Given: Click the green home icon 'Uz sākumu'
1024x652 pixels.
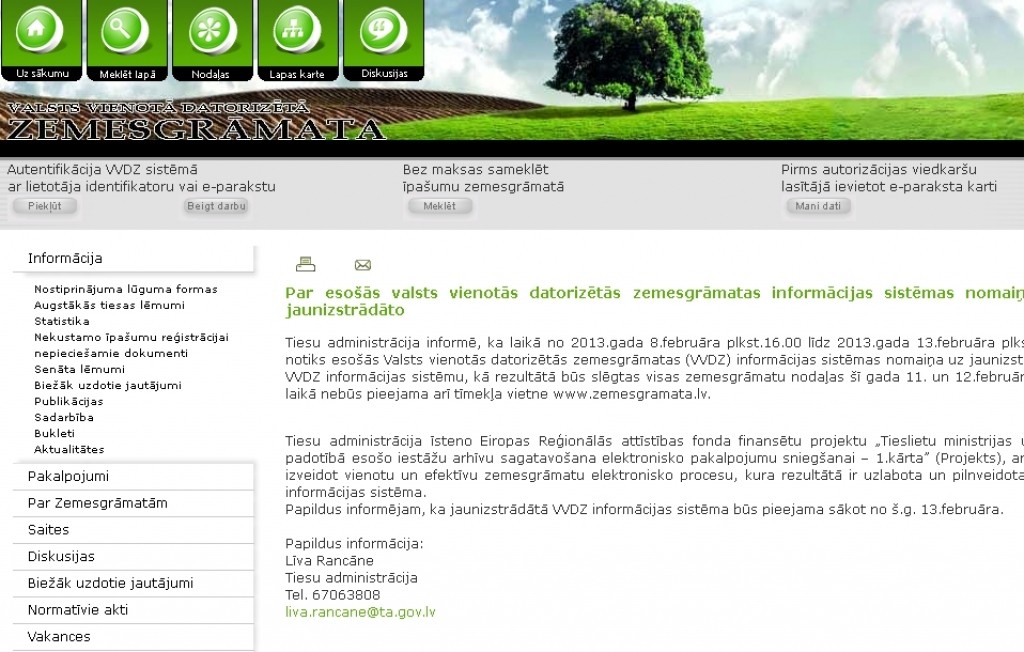Looking at the screenshot, I should tap(42, 34).
